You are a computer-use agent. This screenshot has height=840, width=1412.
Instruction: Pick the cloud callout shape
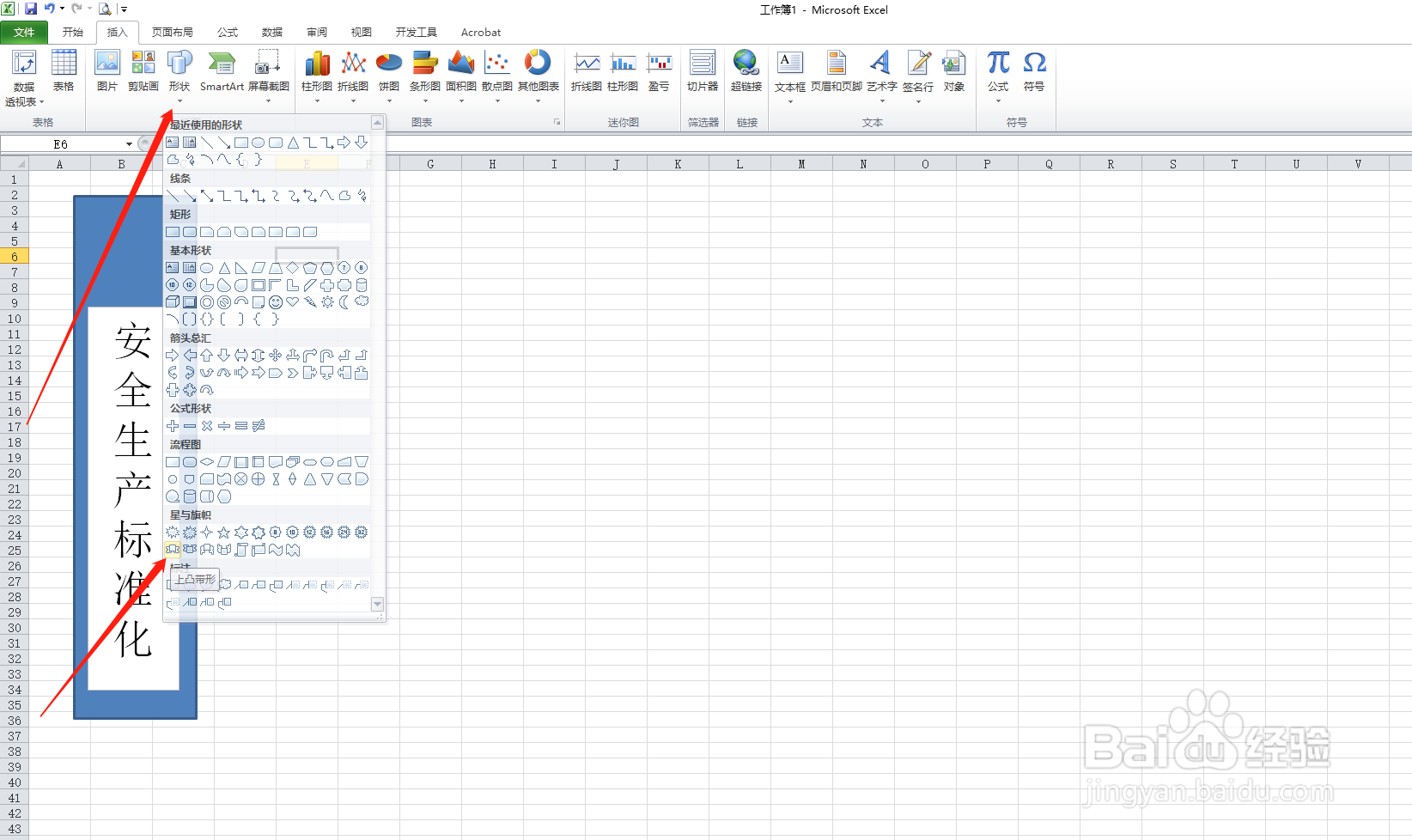pos(224,585)
